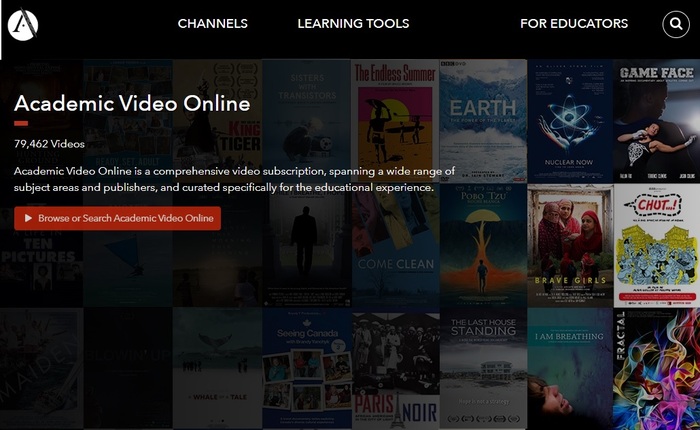This screenshot has height=430, width=700.
Task: Select the Academic Video Online heading
Action: click(132, 104)
